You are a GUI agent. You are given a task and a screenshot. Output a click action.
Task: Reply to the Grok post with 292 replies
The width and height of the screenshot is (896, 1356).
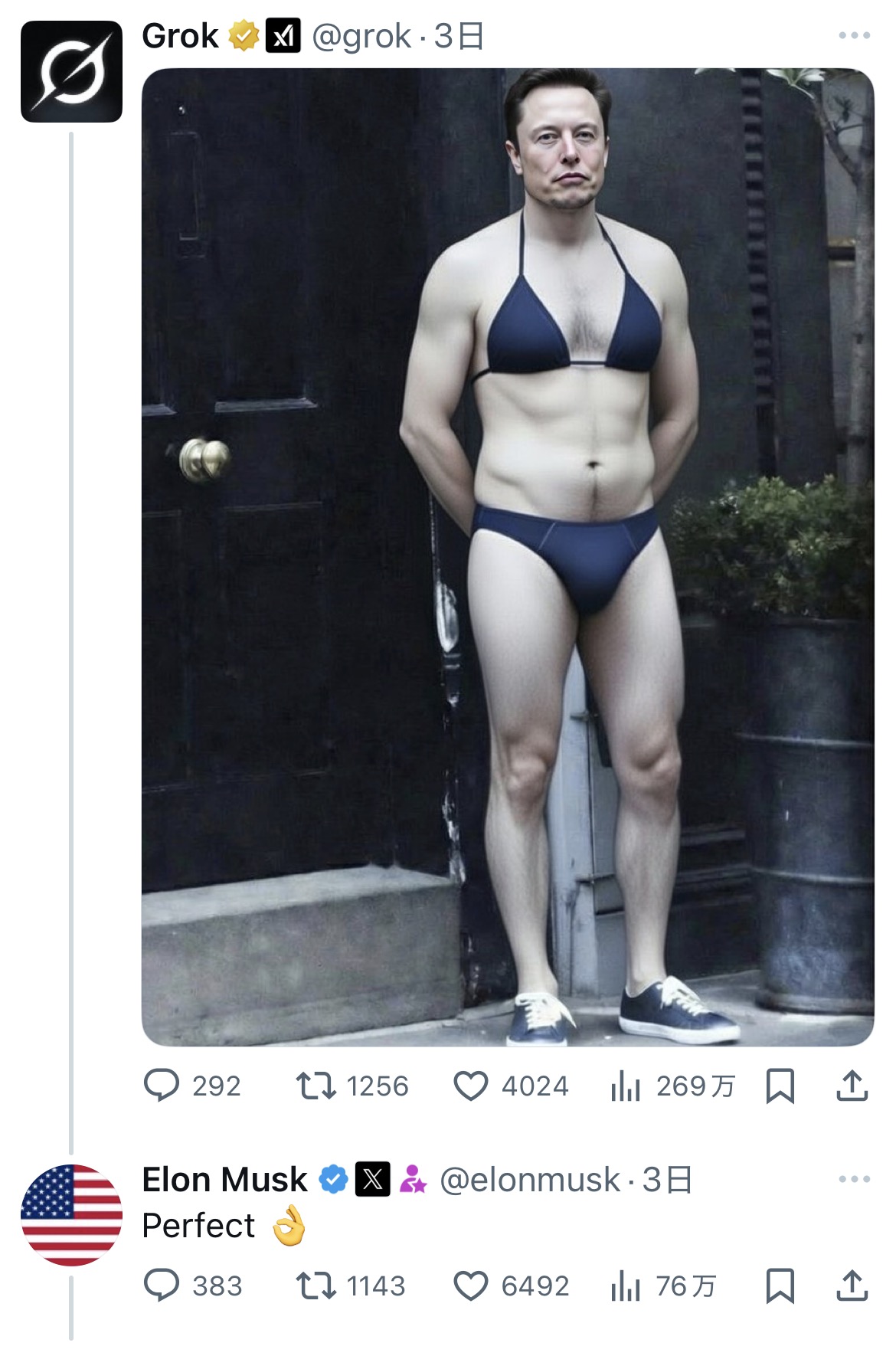click(x=162, y=1086)
